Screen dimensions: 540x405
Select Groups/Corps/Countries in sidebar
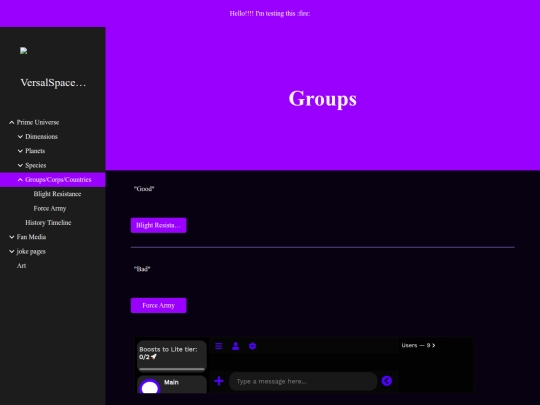pyautogui.click(x=58, y=180)
